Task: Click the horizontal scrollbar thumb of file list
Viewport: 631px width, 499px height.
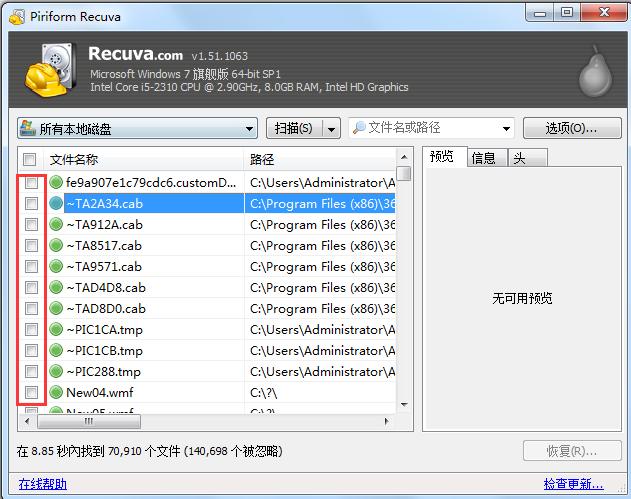Action: tap(89, 421)
